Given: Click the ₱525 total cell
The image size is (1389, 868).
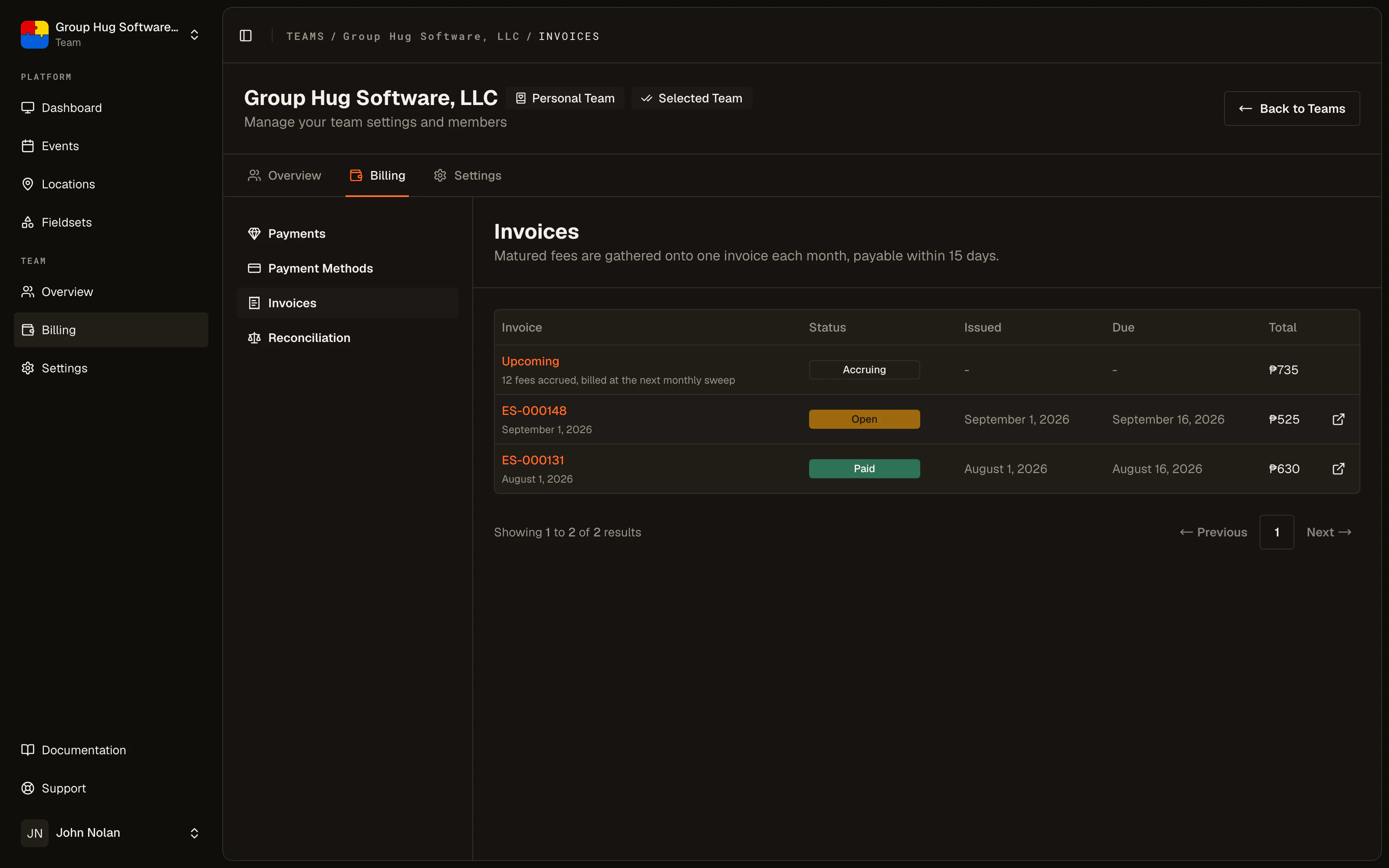Looking at the screenshot, I should coord(1284,419).
